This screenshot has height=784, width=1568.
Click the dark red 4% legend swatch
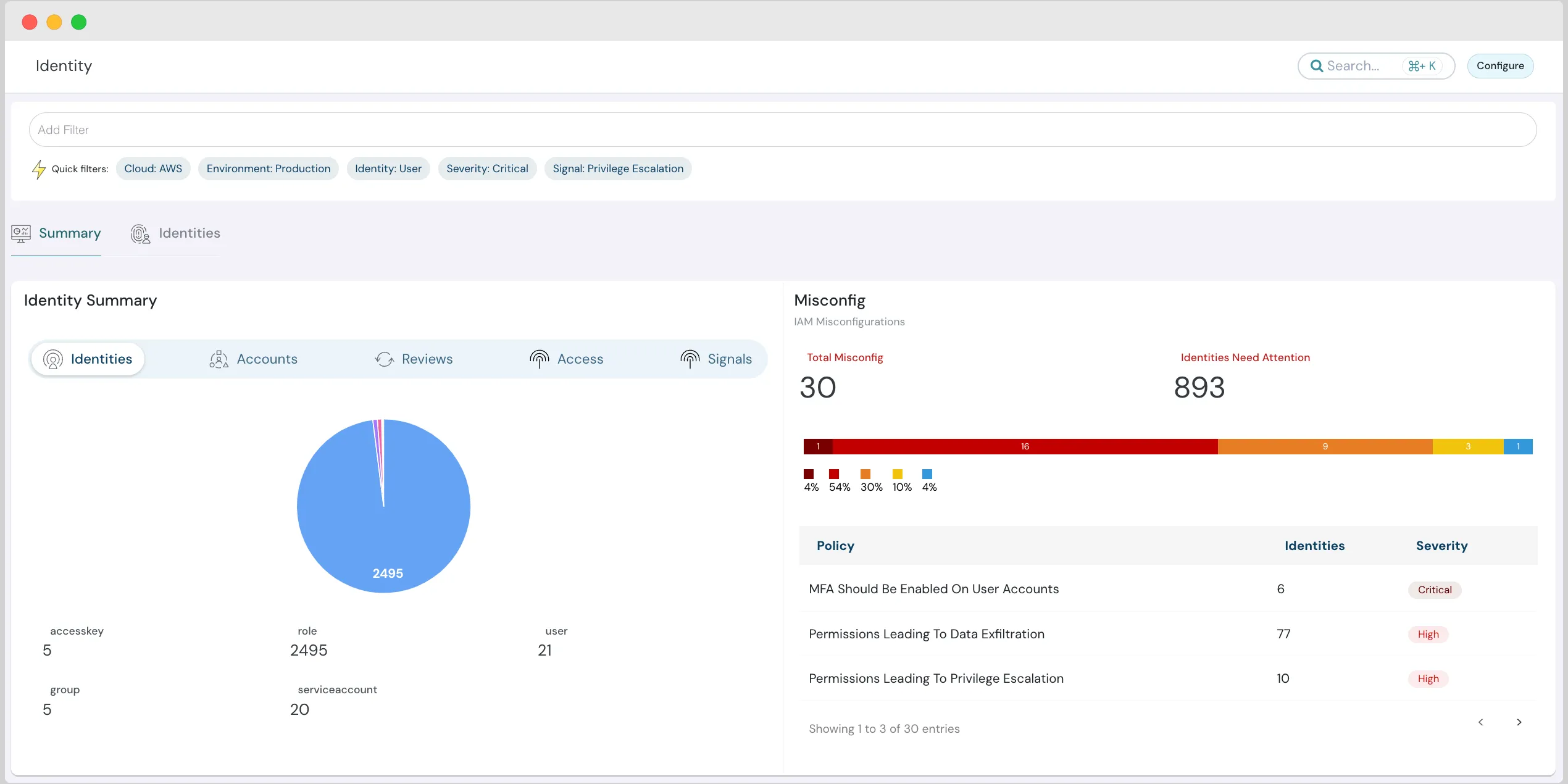(809, 473)
